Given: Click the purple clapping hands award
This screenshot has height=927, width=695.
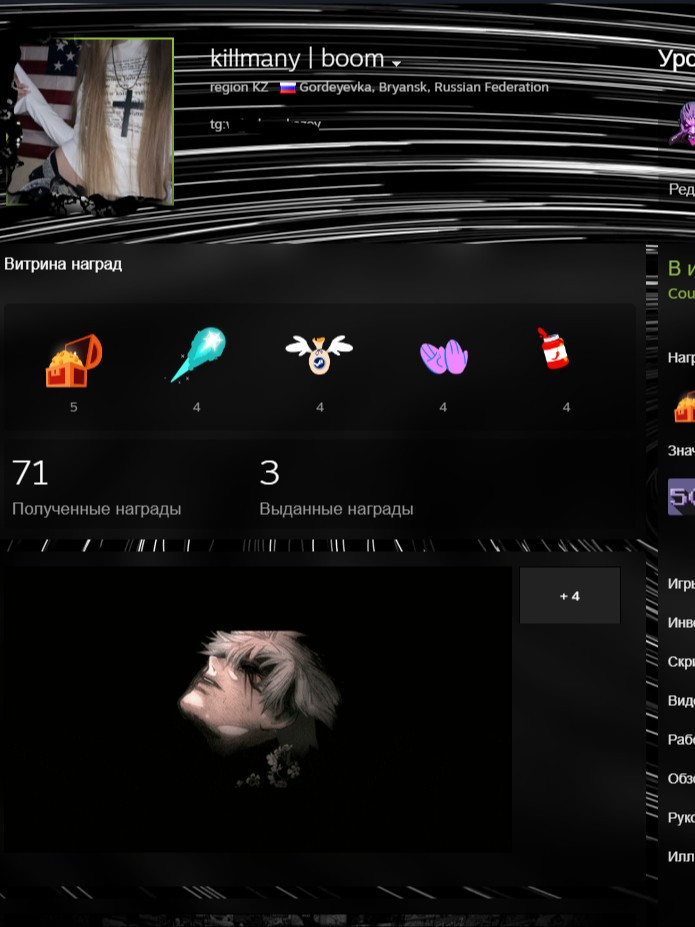Looking at the screenshot, I should [x=443, y=356].
